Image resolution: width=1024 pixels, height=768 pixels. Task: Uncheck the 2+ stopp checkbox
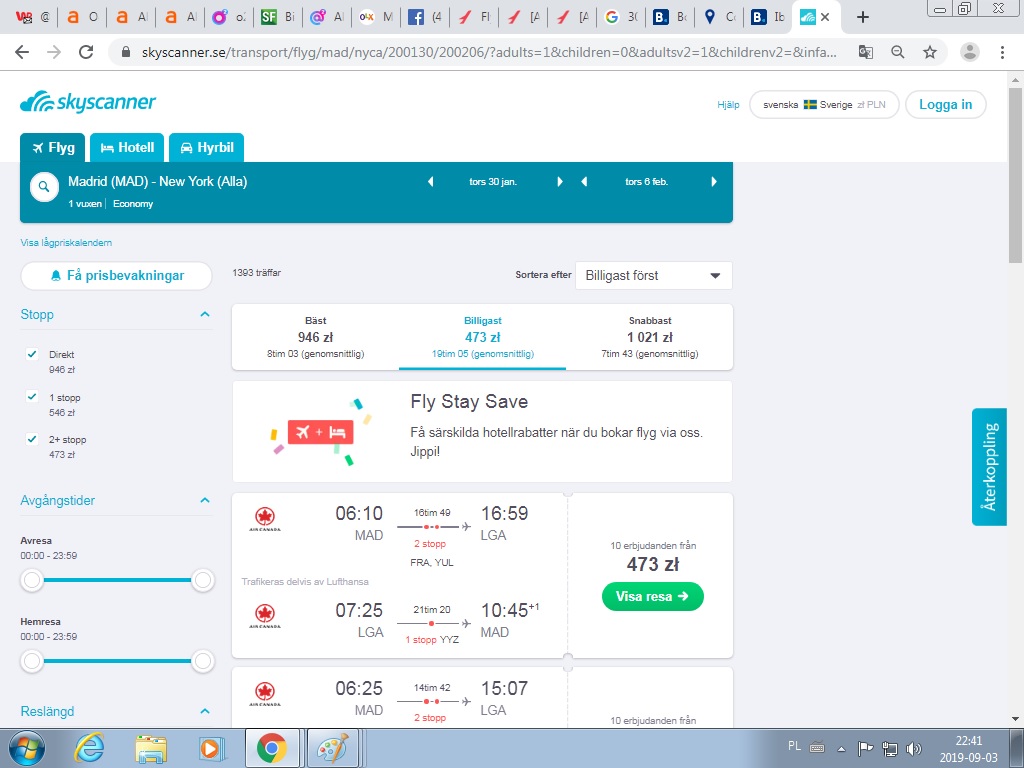click(x=31, y=439)
